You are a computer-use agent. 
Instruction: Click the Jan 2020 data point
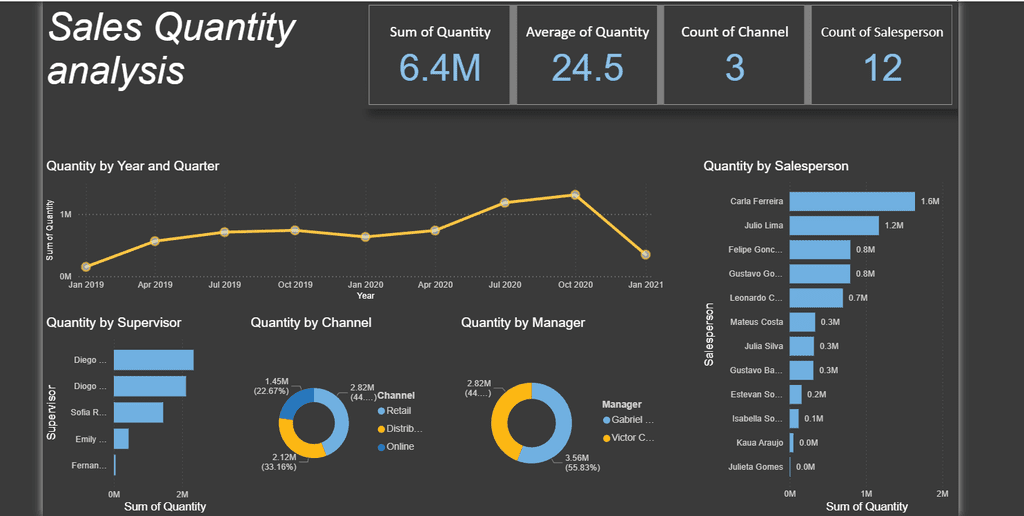(365, 237)
